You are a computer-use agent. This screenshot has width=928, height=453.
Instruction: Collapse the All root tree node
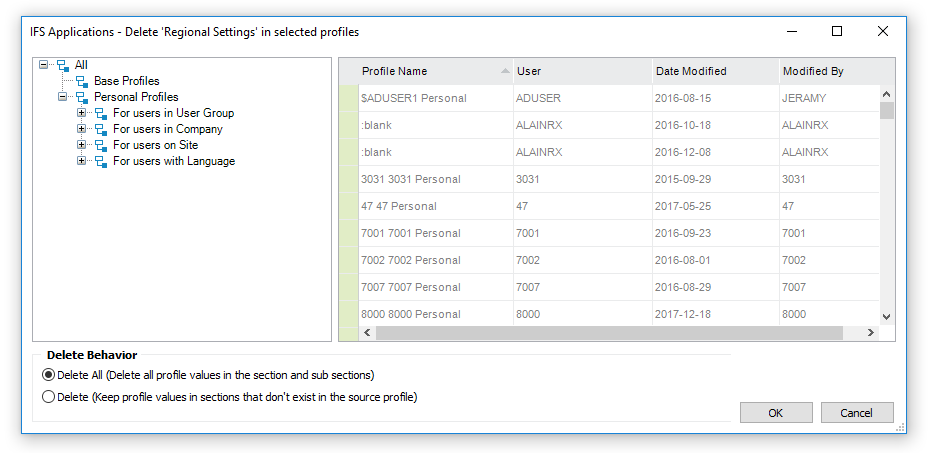coord(43,65)
